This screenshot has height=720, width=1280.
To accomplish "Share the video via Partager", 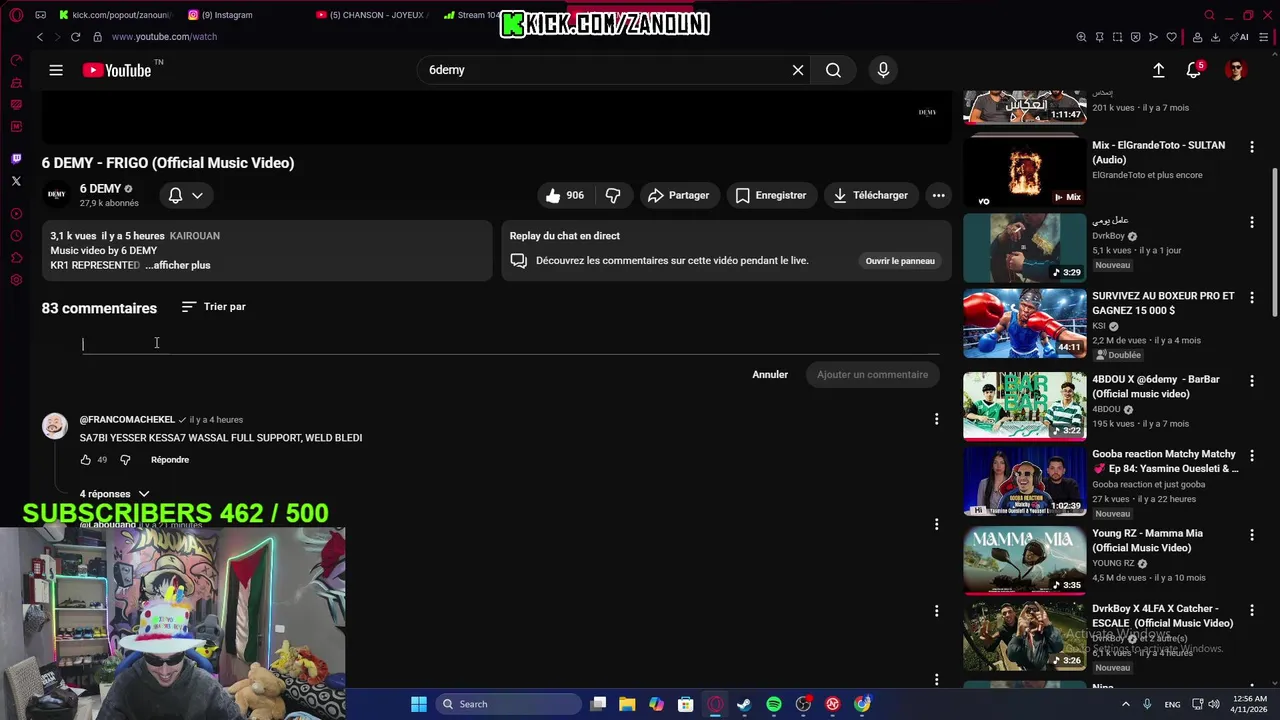I will coord(678,195).
